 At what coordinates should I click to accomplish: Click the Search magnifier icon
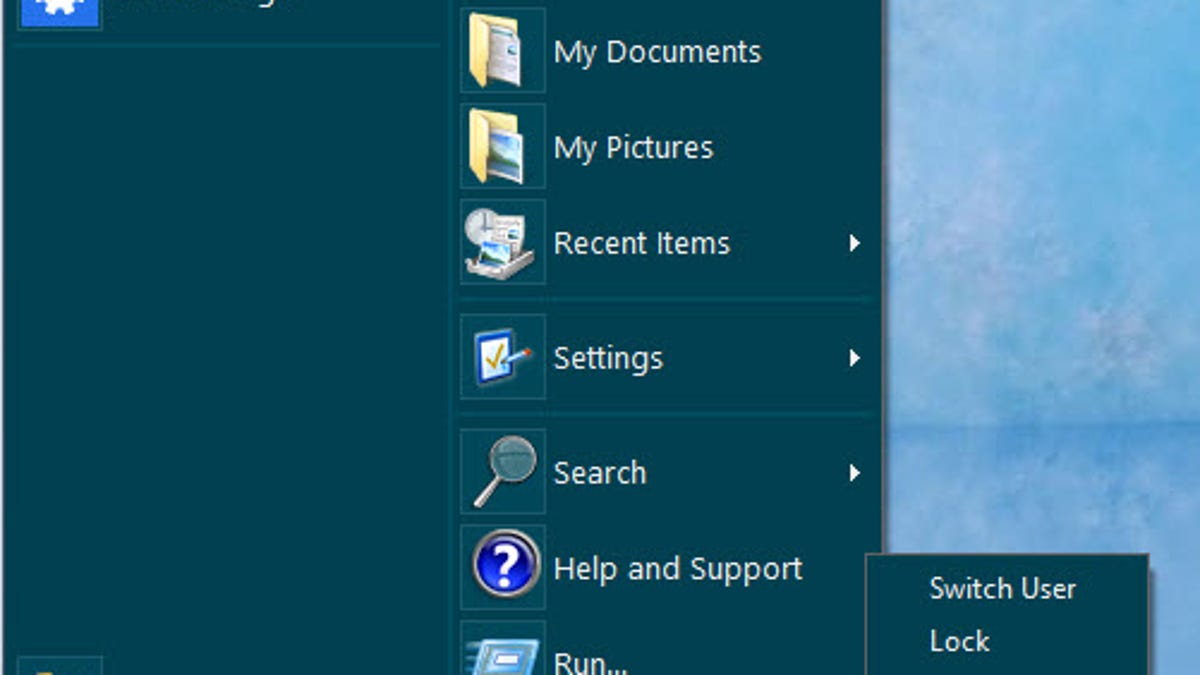pos(501,471)
